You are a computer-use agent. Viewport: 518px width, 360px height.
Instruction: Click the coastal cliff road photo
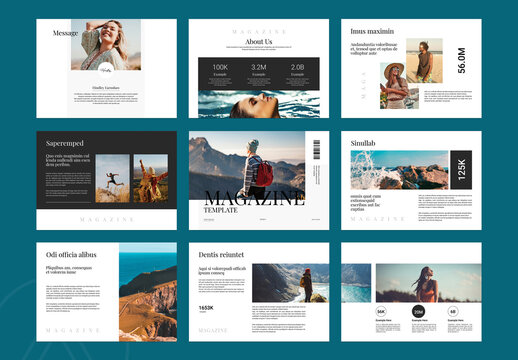(148, 292)
